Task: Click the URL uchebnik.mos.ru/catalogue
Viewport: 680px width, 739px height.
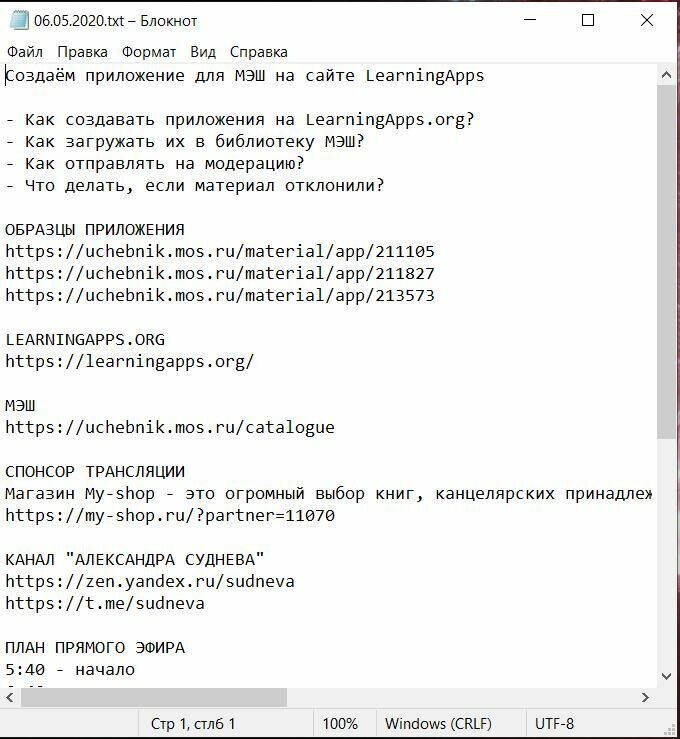Action: point(170,427)
